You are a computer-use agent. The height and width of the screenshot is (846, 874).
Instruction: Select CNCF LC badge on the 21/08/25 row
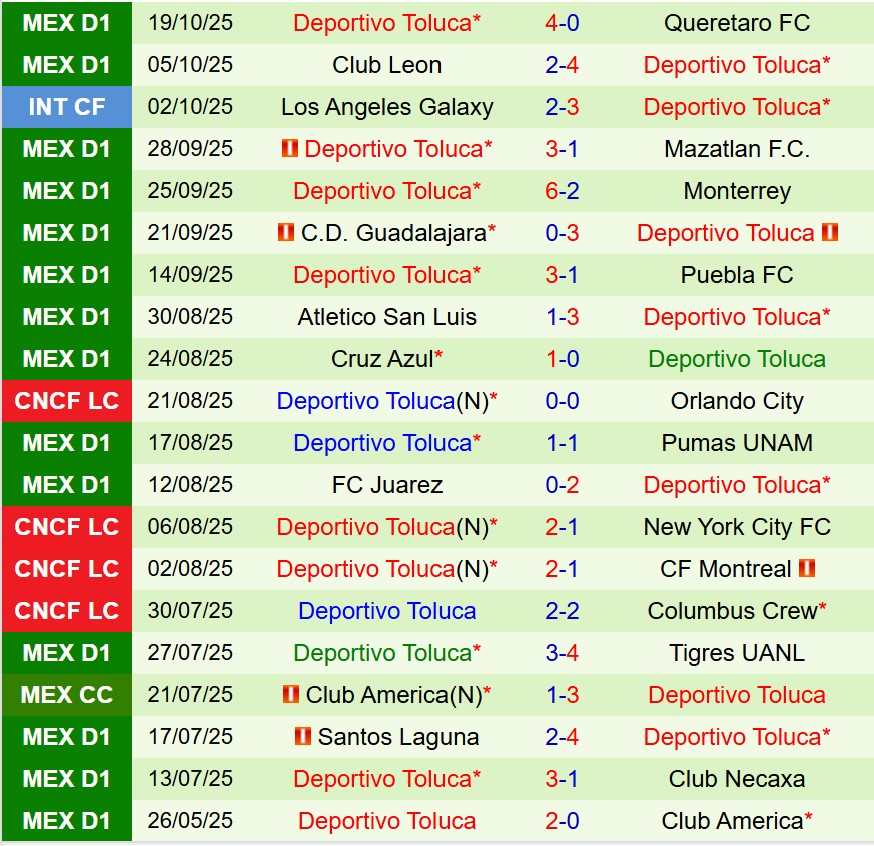tap(66, 401)
